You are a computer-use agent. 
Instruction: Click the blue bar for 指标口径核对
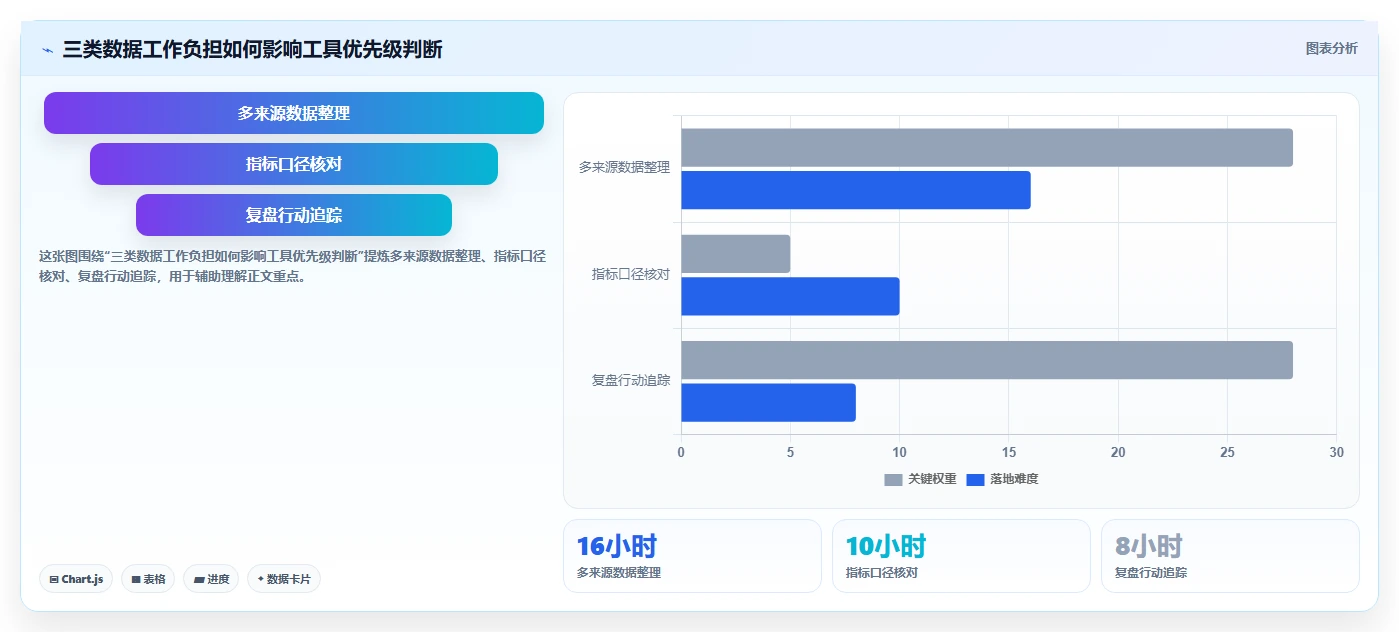click(790, 296)
